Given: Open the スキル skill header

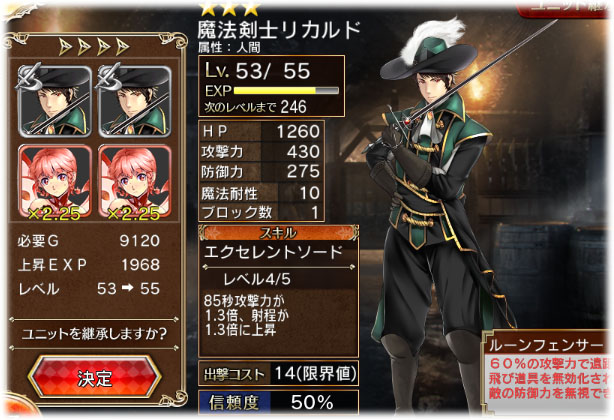Looking at the screenshot, I should (x=278, y=233).
